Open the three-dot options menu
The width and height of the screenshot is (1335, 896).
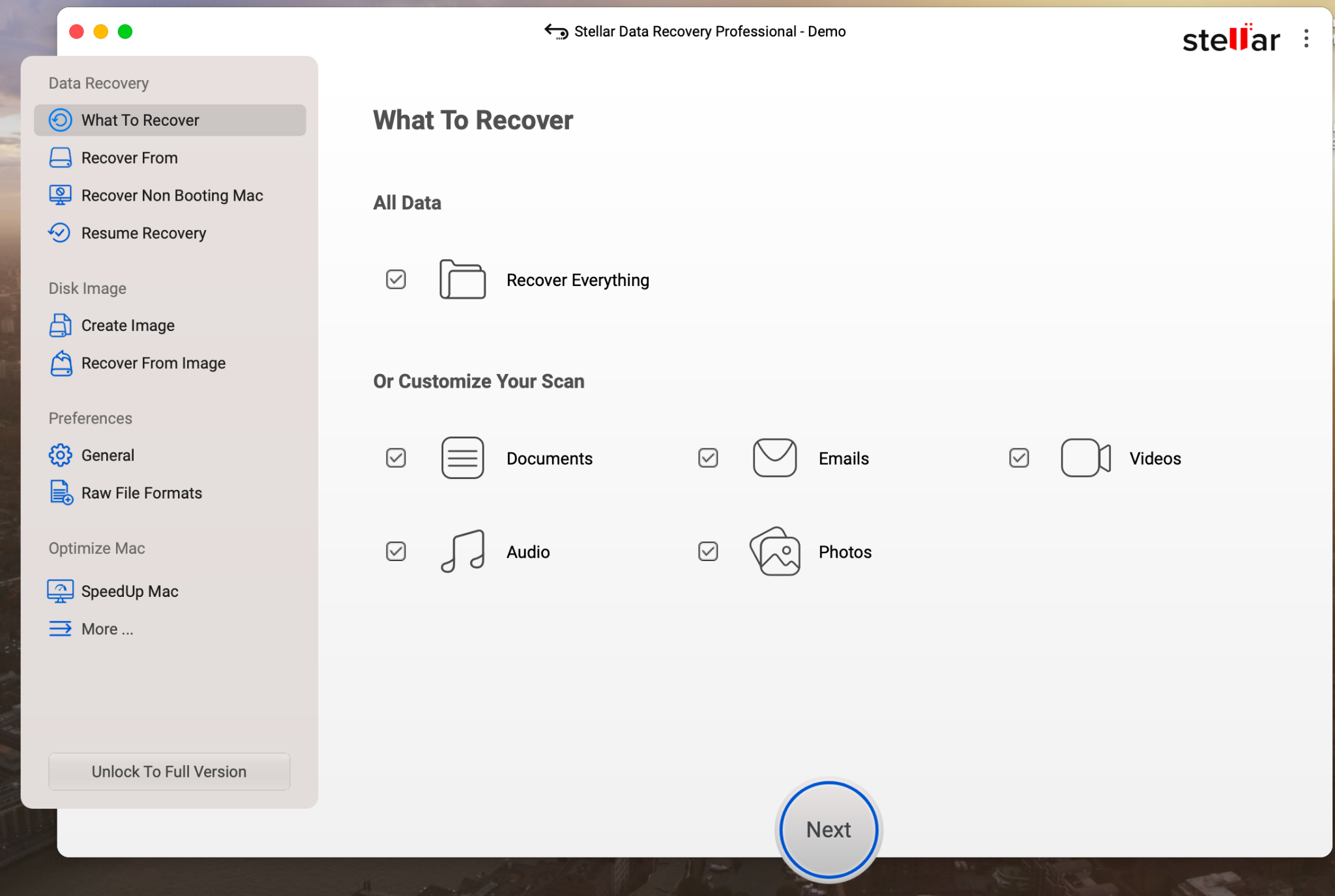pos(1306,38)
